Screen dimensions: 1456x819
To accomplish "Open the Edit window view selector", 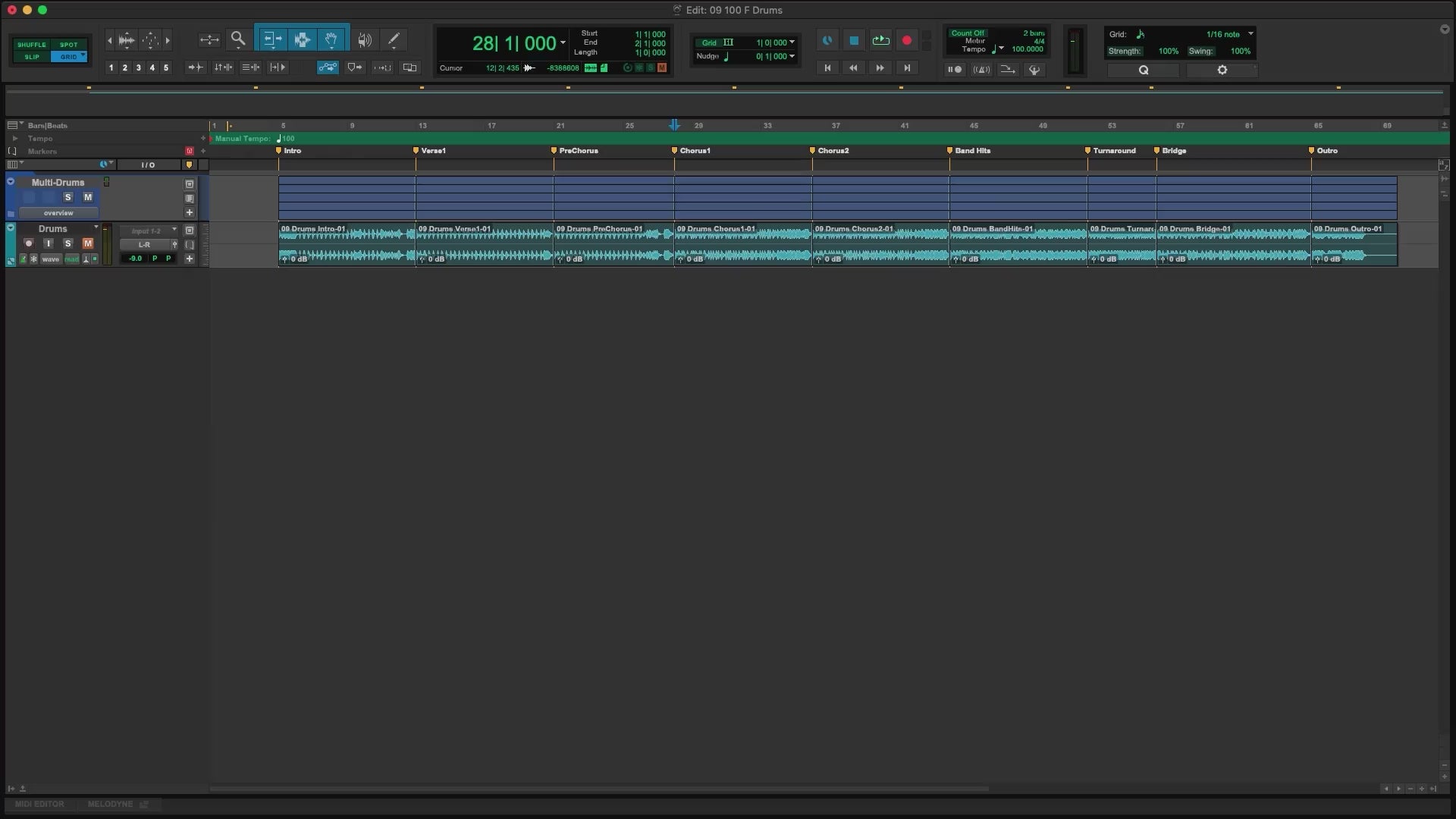I will click(14, 165).
